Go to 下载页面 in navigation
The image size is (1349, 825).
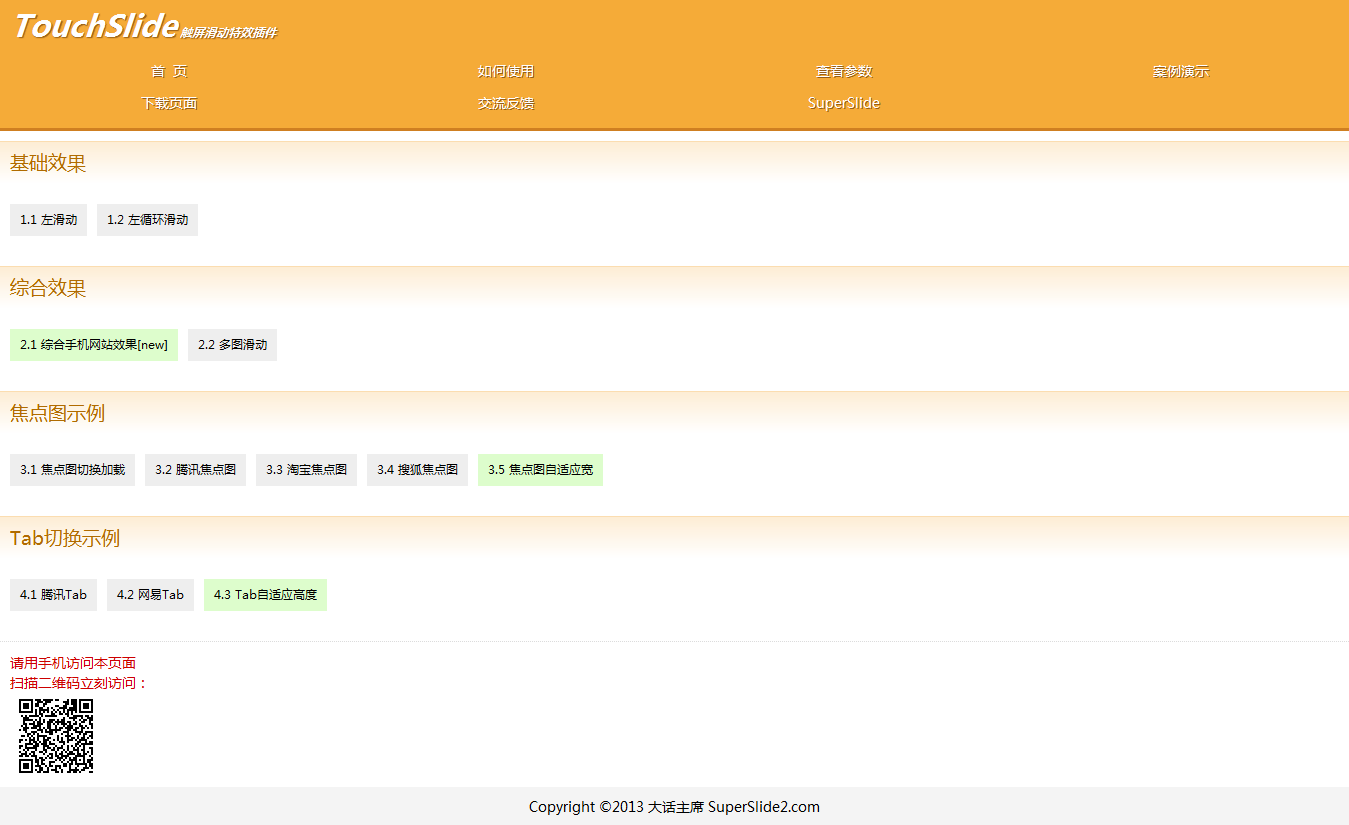[169, 103]
